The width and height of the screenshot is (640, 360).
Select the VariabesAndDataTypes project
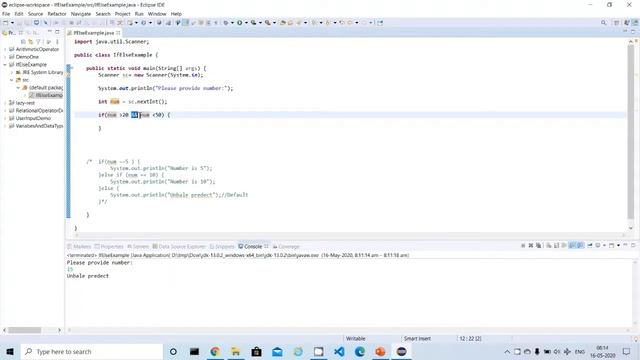tap(36, 126)
